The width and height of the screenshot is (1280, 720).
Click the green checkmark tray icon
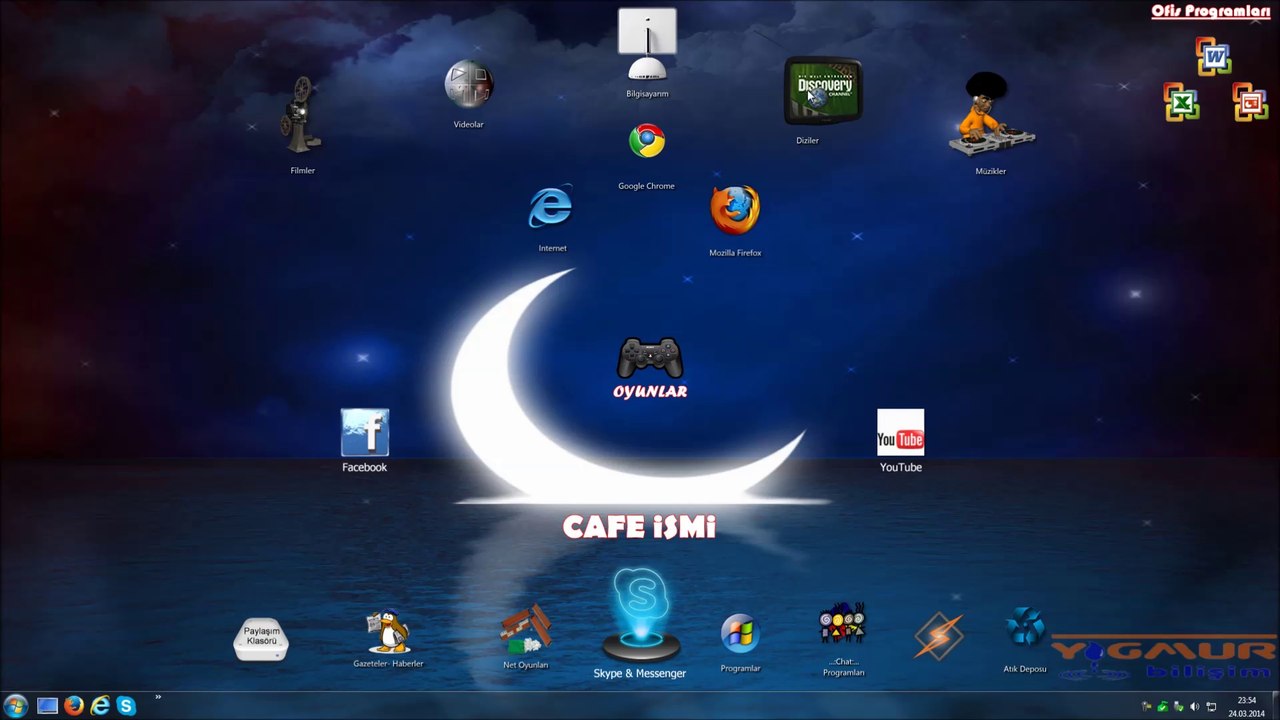click(1162, 707)
